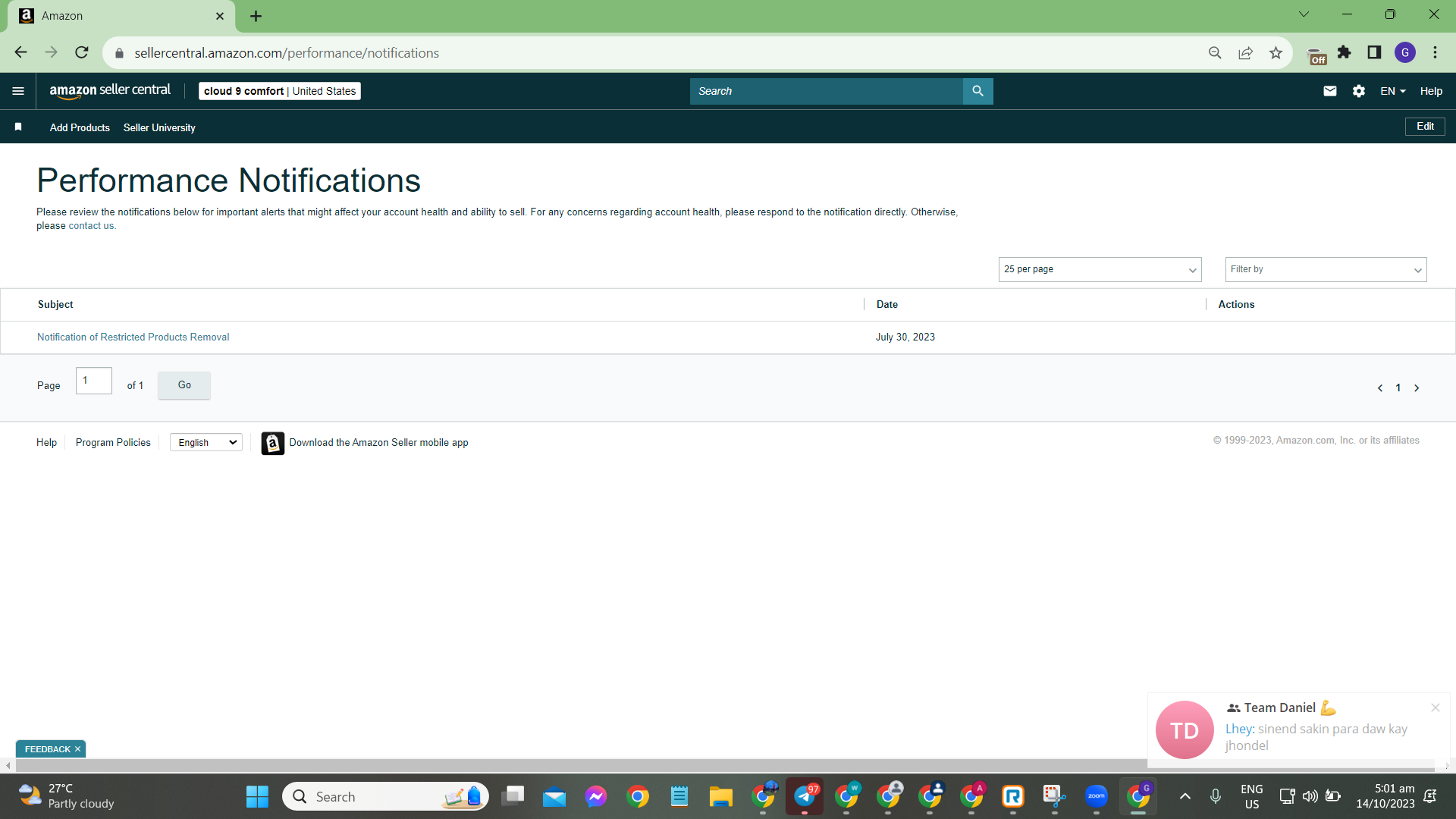Open the 25 per page dropdown
The image size is (1456, 819).
[x=1100, y=269]
